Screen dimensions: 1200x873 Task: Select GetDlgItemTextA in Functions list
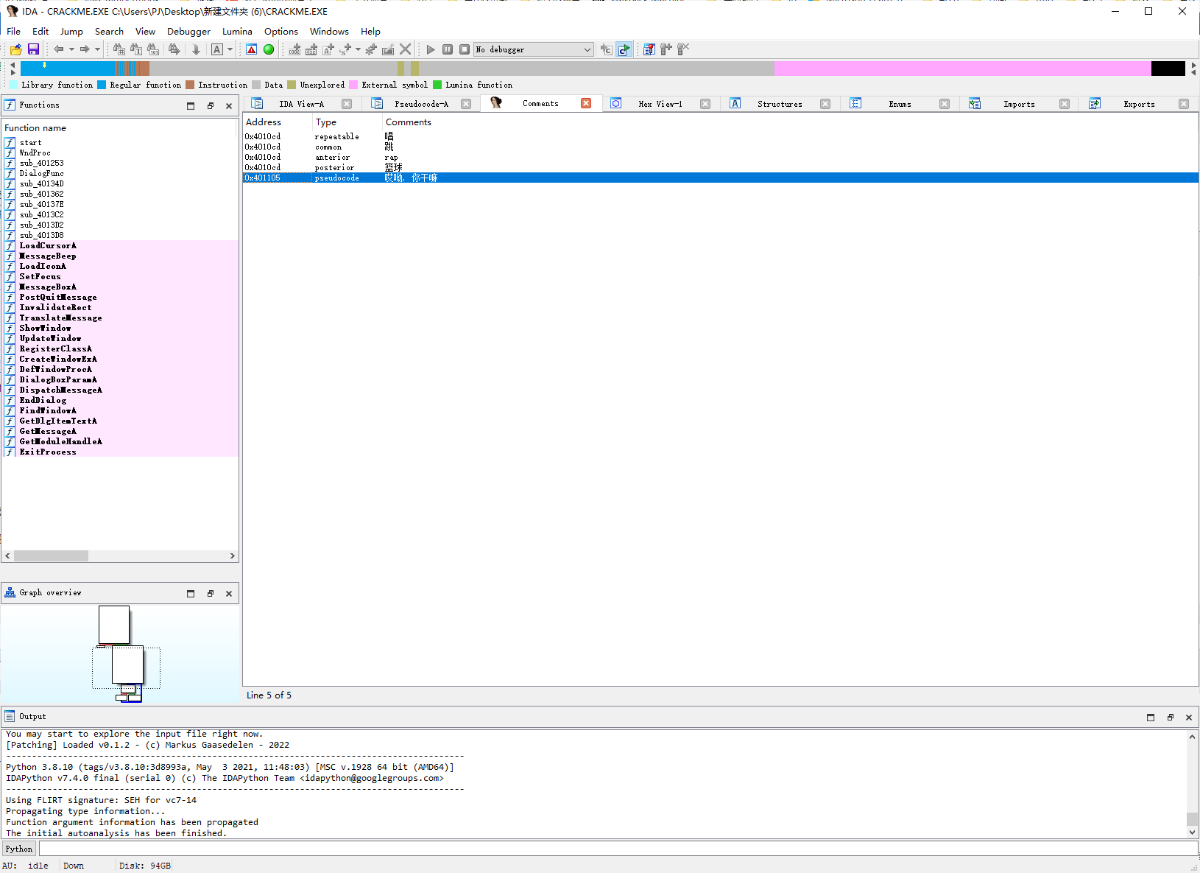click(x=120, y=421)
